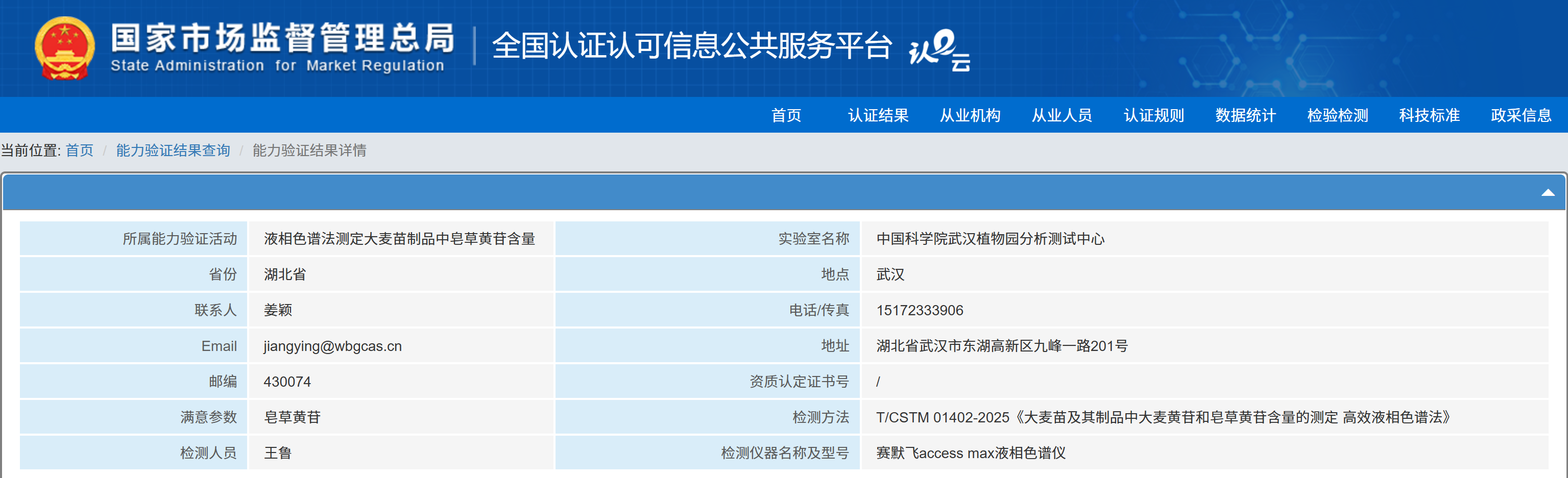The width and height of the screenshot is (1568, 478).
Task: Select 从业机构 in the navigation bar
Action: pyautogui.click(x=970, y=116)
